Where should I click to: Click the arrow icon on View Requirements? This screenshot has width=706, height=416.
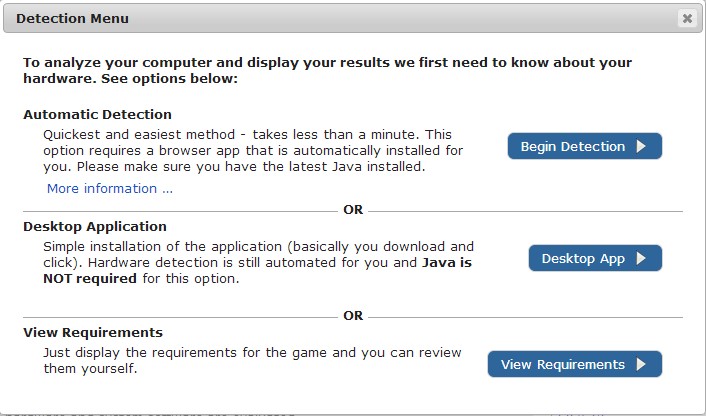point(642,365)
